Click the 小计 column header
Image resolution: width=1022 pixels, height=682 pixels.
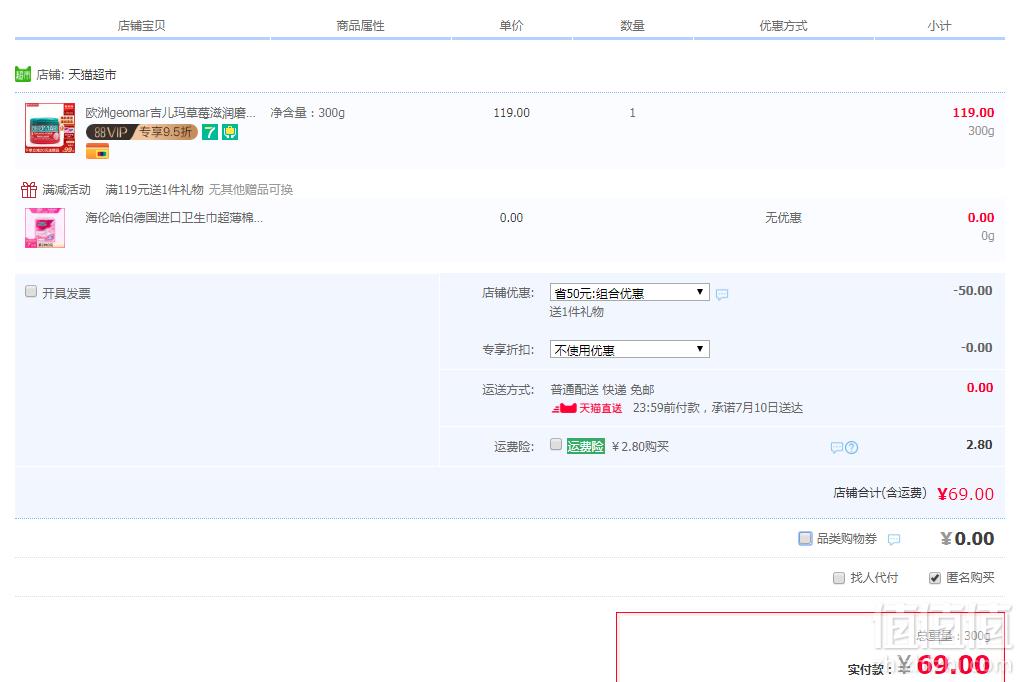(x=939, y=25)
